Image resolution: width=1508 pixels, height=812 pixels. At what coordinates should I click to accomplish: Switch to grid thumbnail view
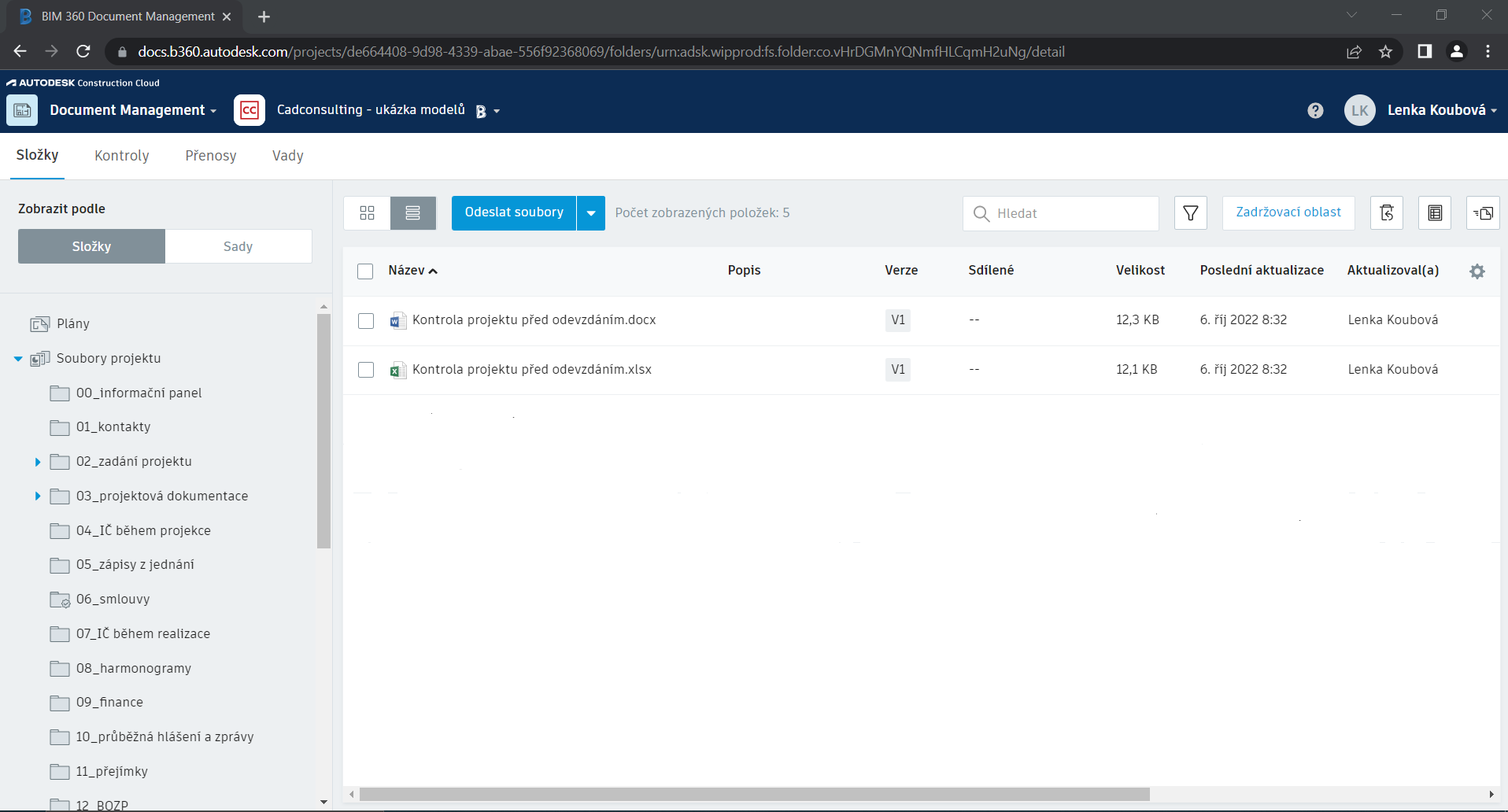click(367, 213)
